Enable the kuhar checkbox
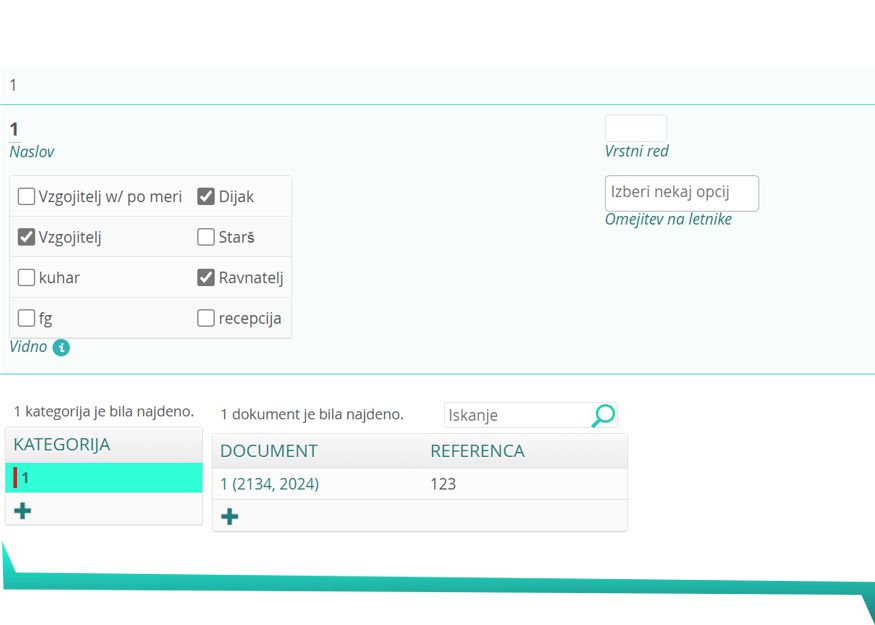Image resolution: width=875 pixels, height=625 pixels. click(x=27, y=278)
